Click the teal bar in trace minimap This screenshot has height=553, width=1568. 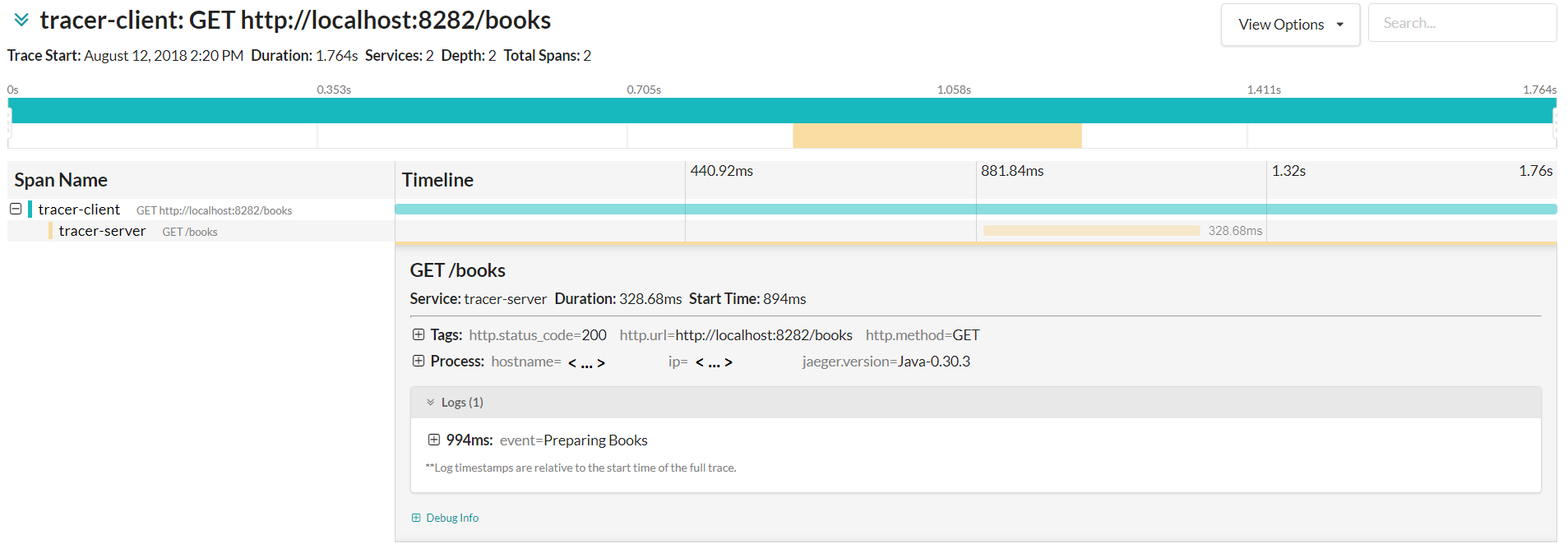click(x=781, y=111)
